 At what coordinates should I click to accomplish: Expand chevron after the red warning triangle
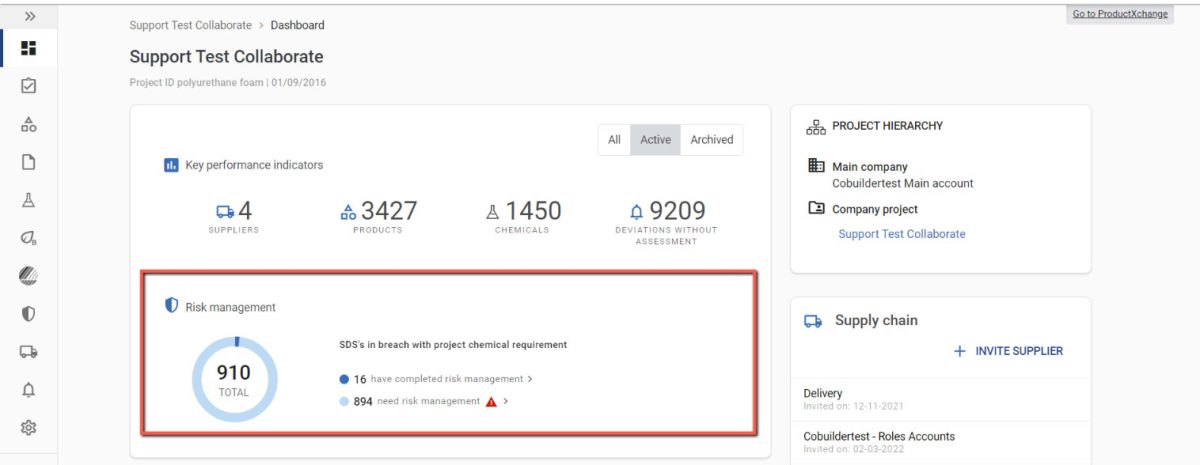[506, 401]
